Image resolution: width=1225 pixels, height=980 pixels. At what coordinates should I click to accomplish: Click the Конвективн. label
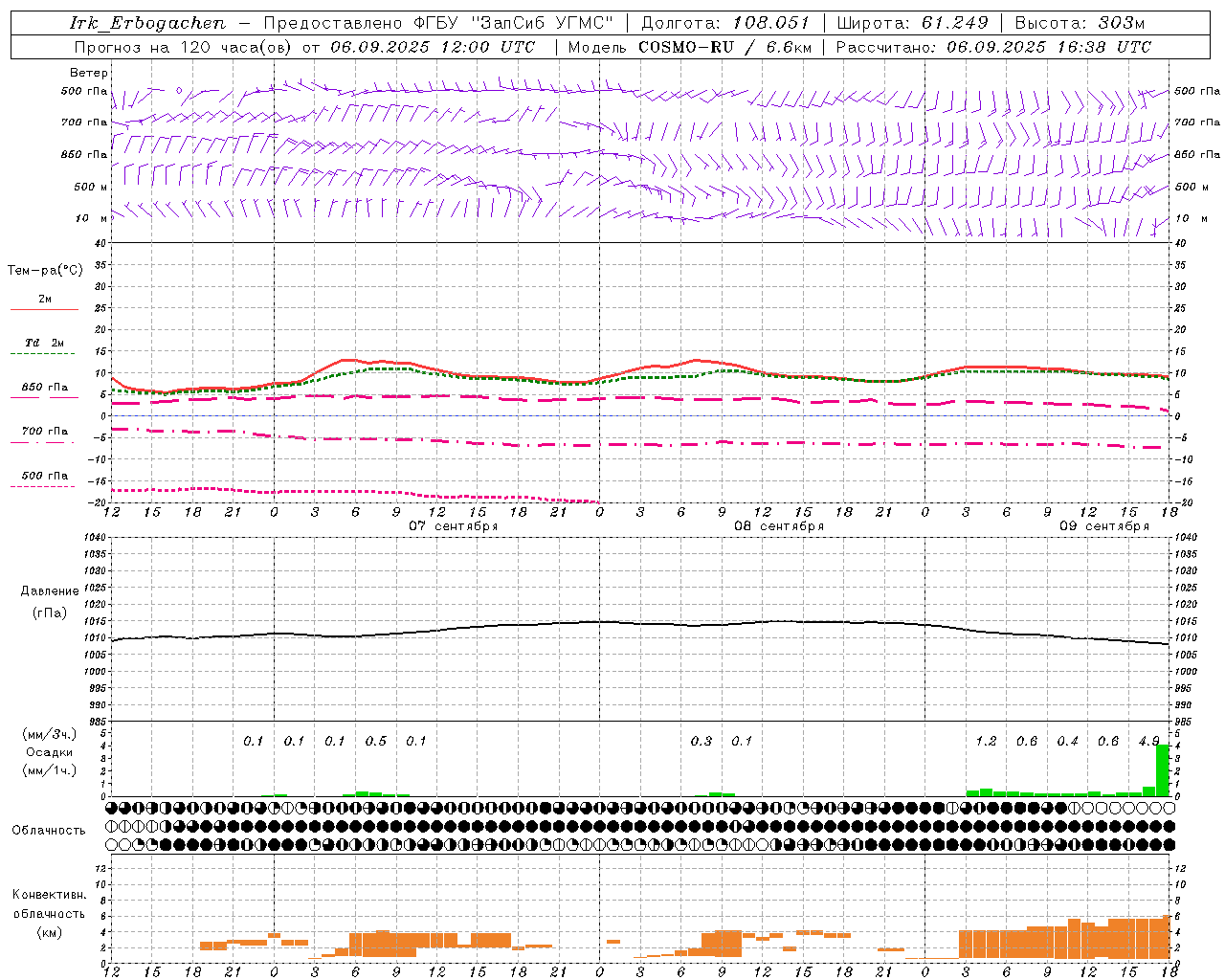point(49,895)
